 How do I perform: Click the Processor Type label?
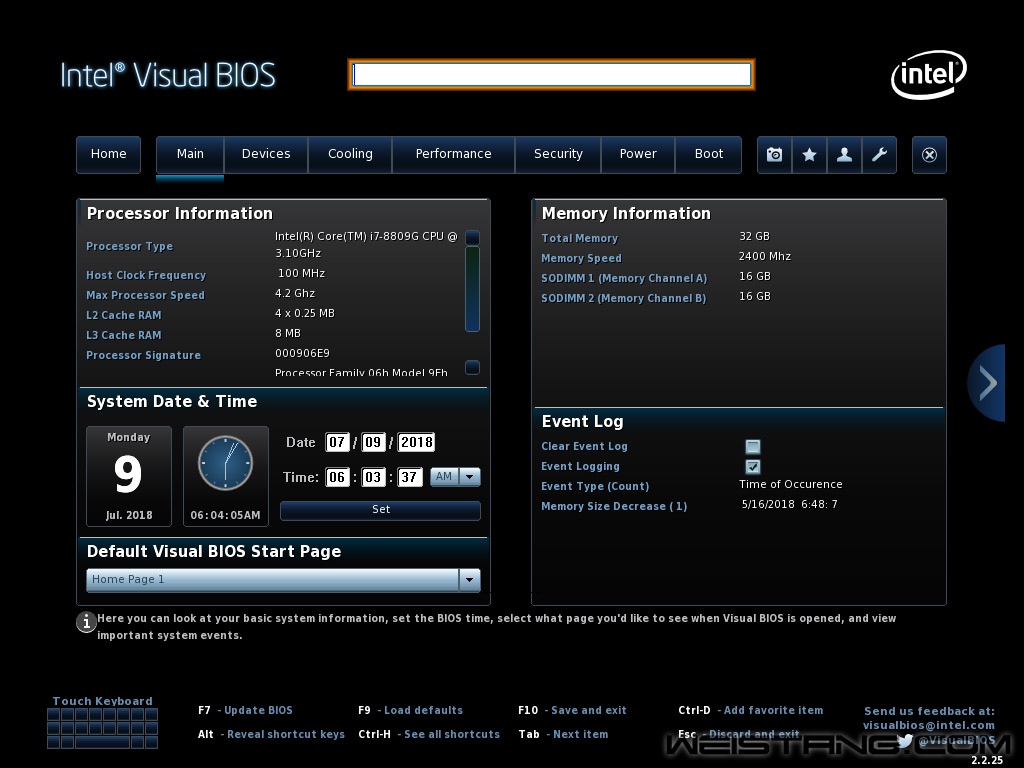(129, 246)
